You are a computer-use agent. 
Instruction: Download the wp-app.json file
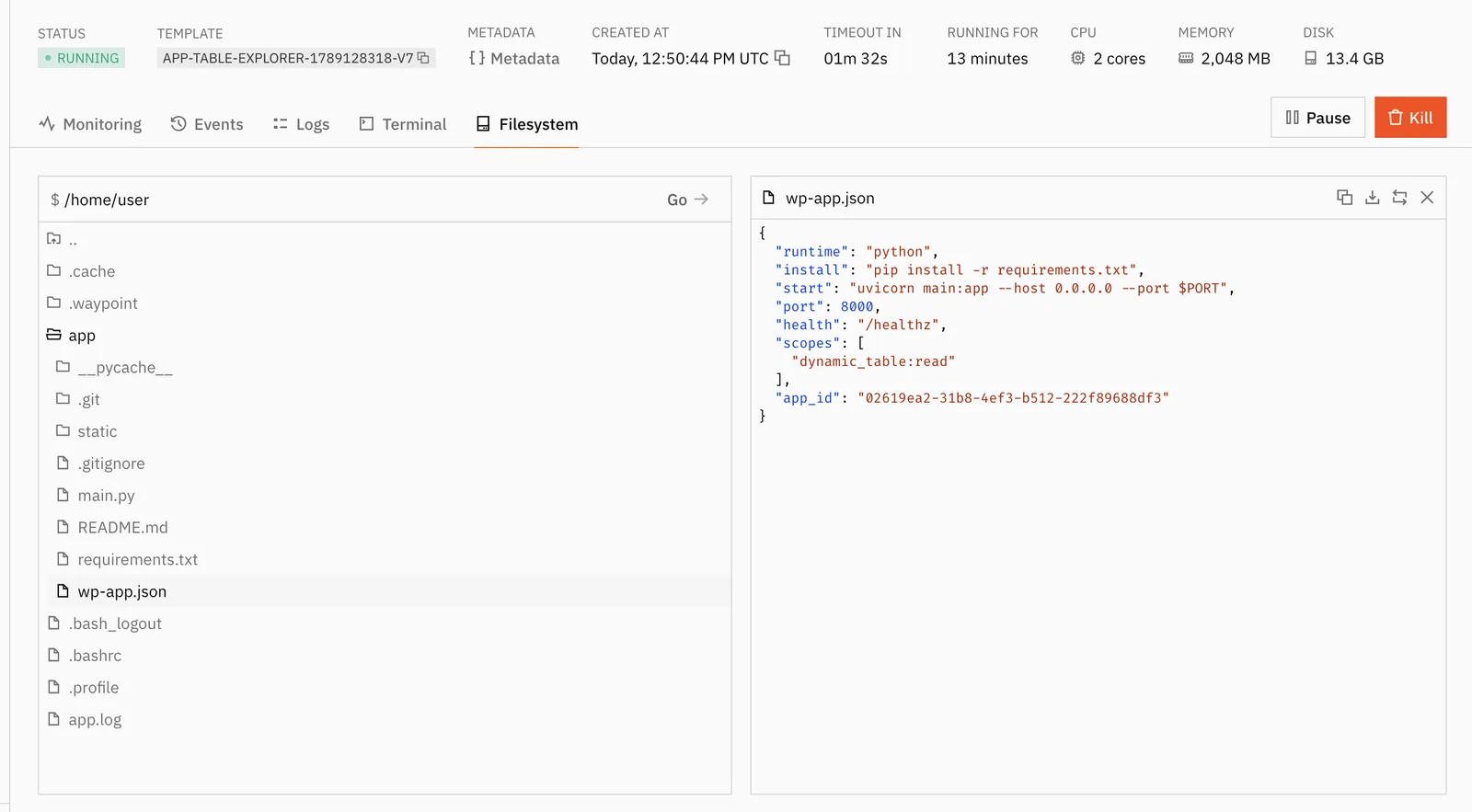tap(1372, 198)
